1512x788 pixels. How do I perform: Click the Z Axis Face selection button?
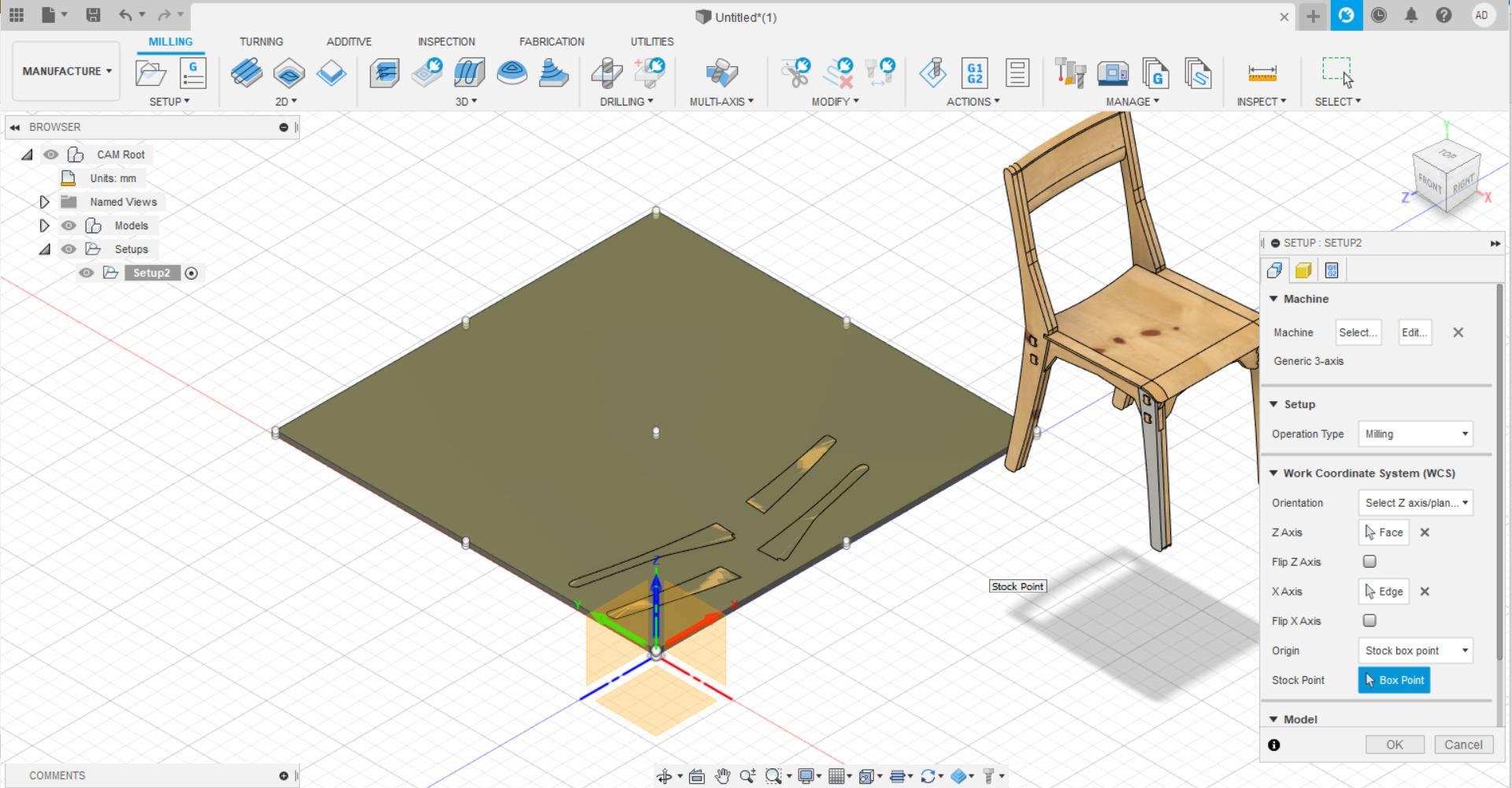coord(1384,532)
